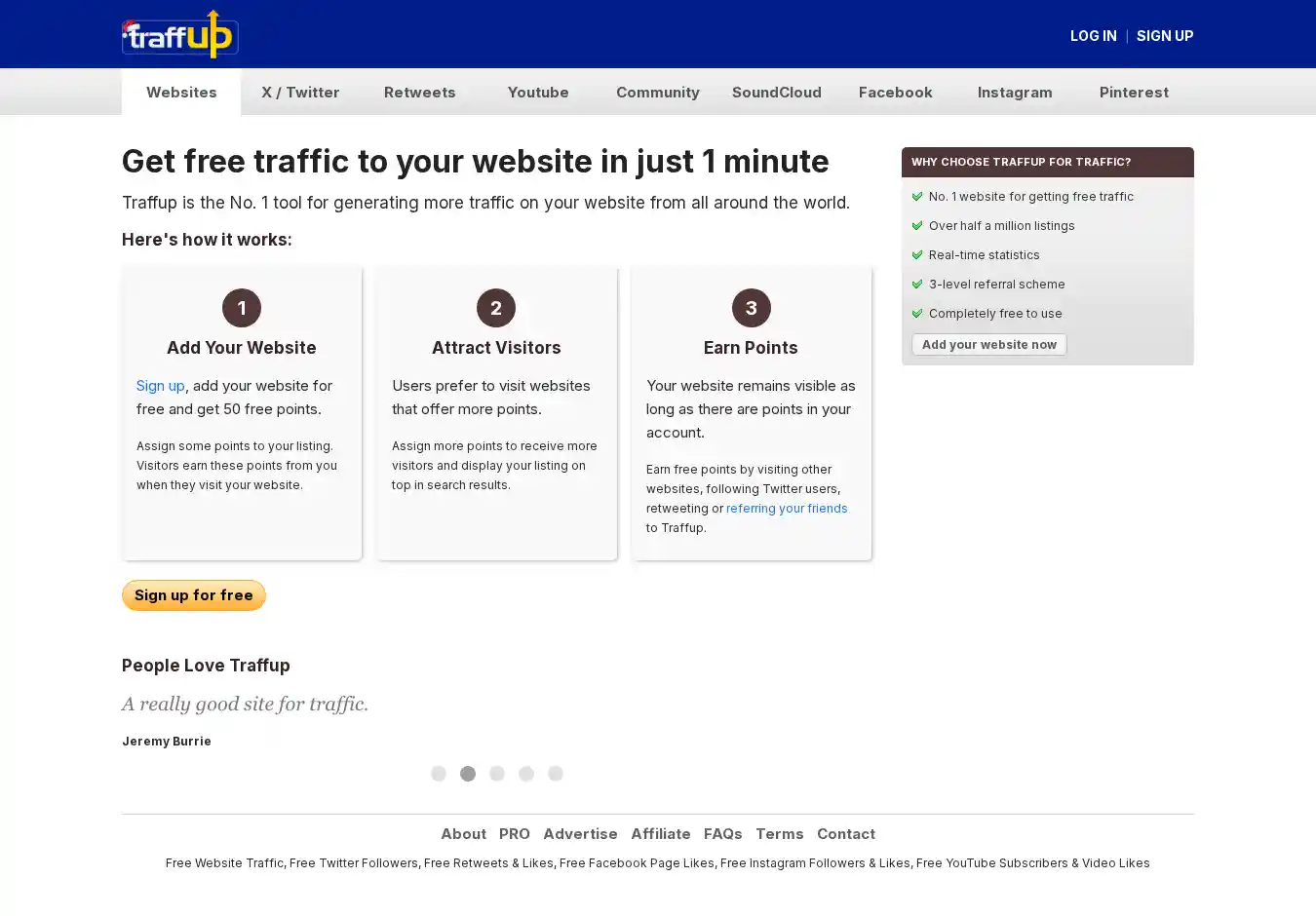Click green checkmark beside Real-time statistics
The width and height of the screenshot is (1316, 916).
tap(917, 255)
